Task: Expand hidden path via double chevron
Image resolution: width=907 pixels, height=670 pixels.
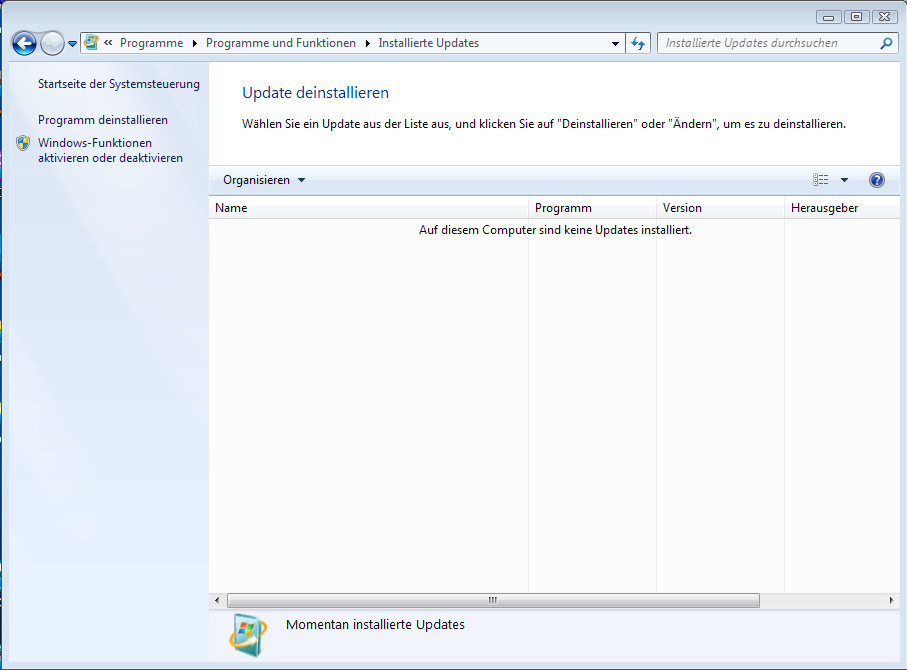Action: coord(108,43)
